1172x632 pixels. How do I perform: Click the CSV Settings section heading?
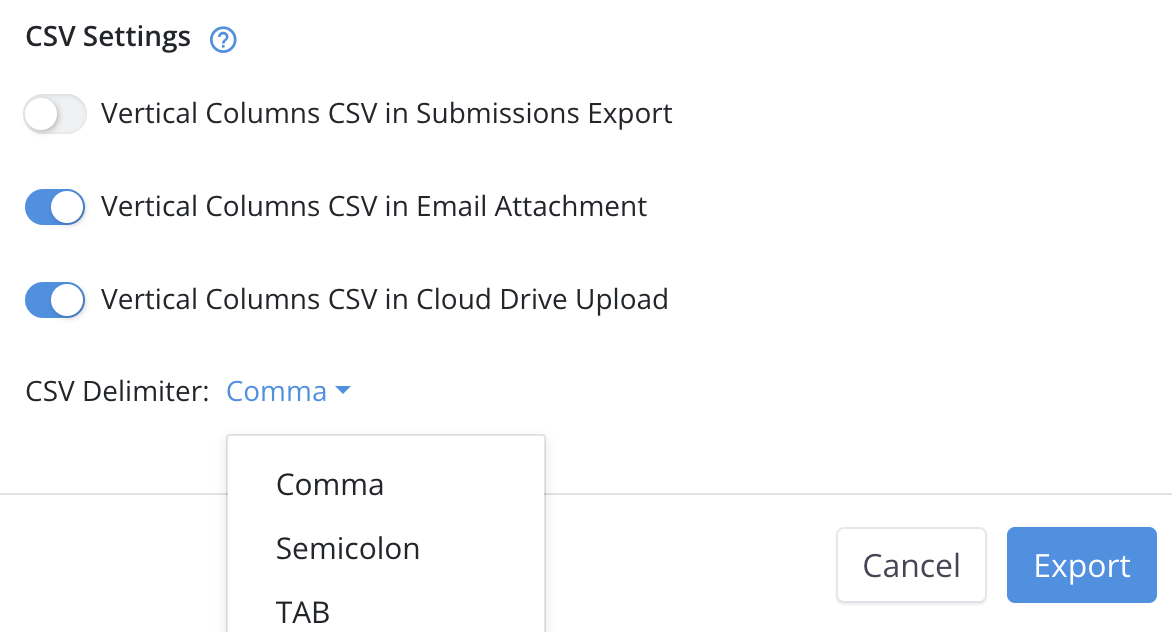(x=108, y=38)
